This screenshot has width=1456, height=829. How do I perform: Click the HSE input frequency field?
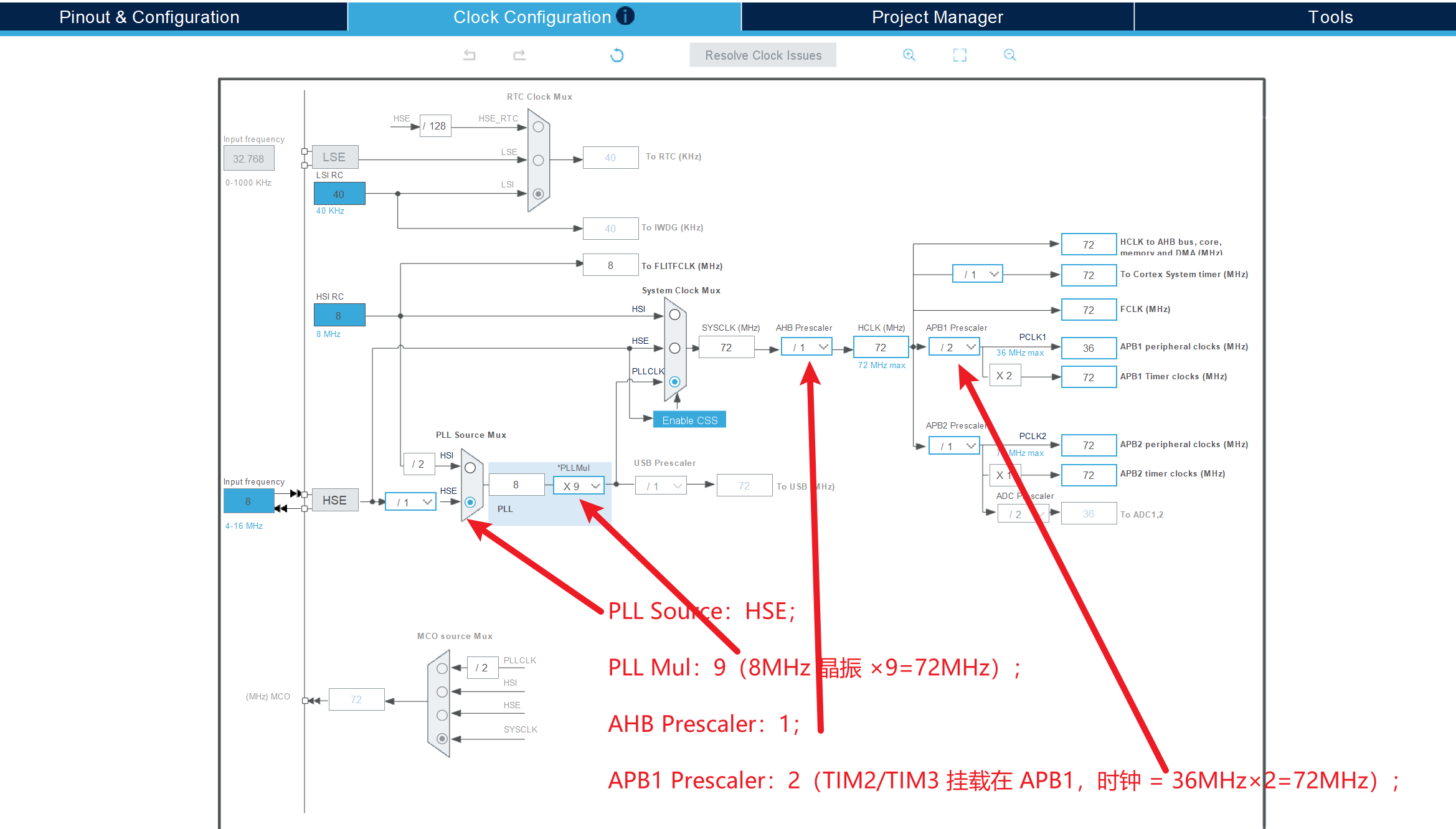click(x=248, y=501)
